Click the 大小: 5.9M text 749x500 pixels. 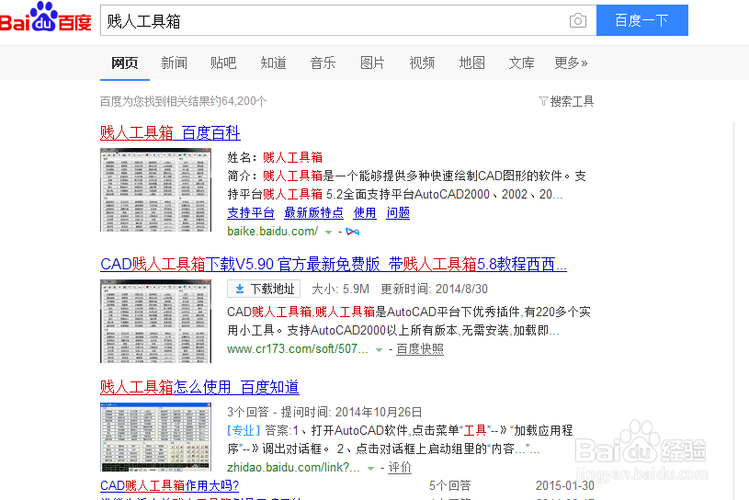tap(341, 288)
